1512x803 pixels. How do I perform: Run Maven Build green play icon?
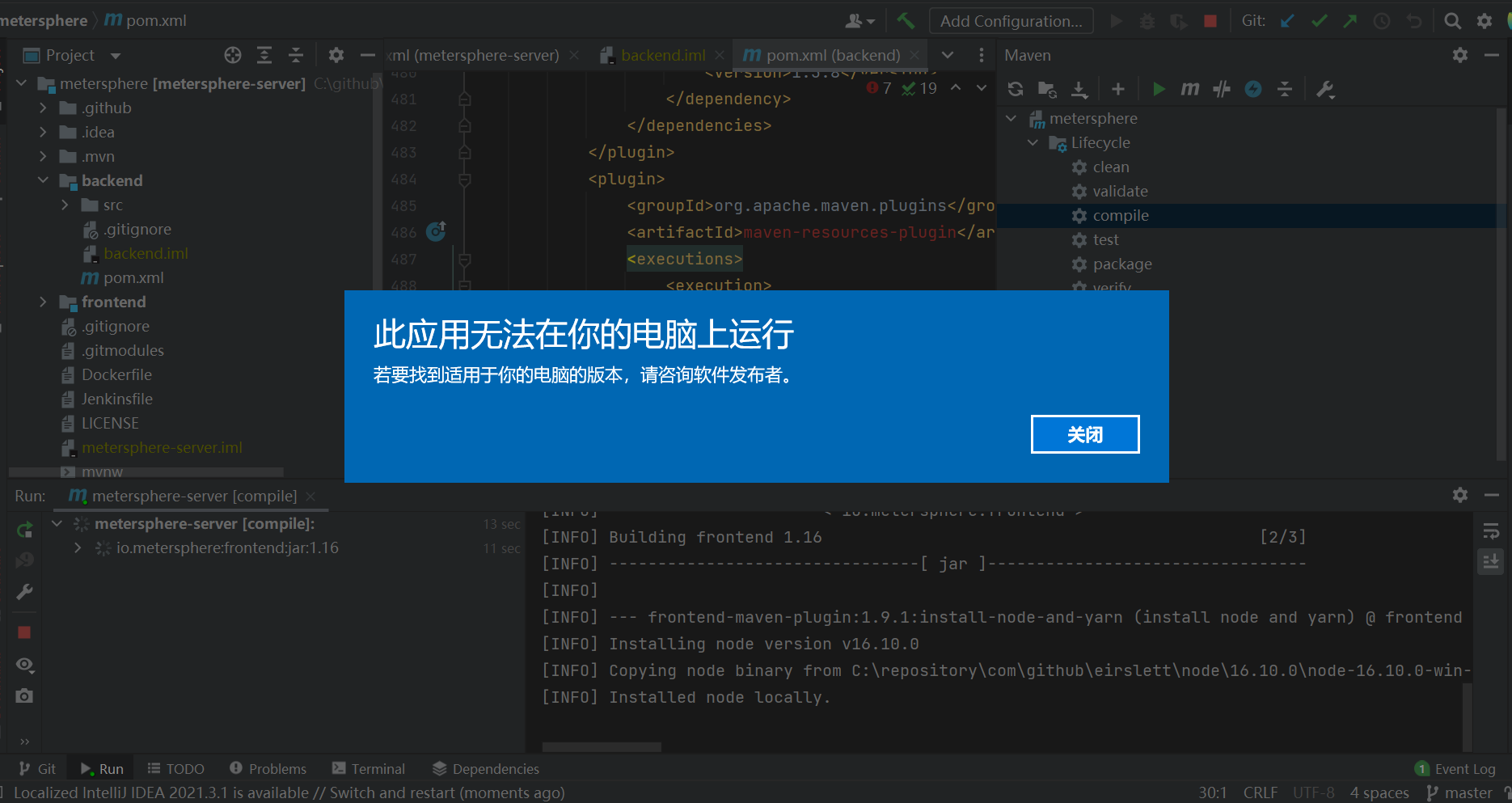[x=1159, y=89]
